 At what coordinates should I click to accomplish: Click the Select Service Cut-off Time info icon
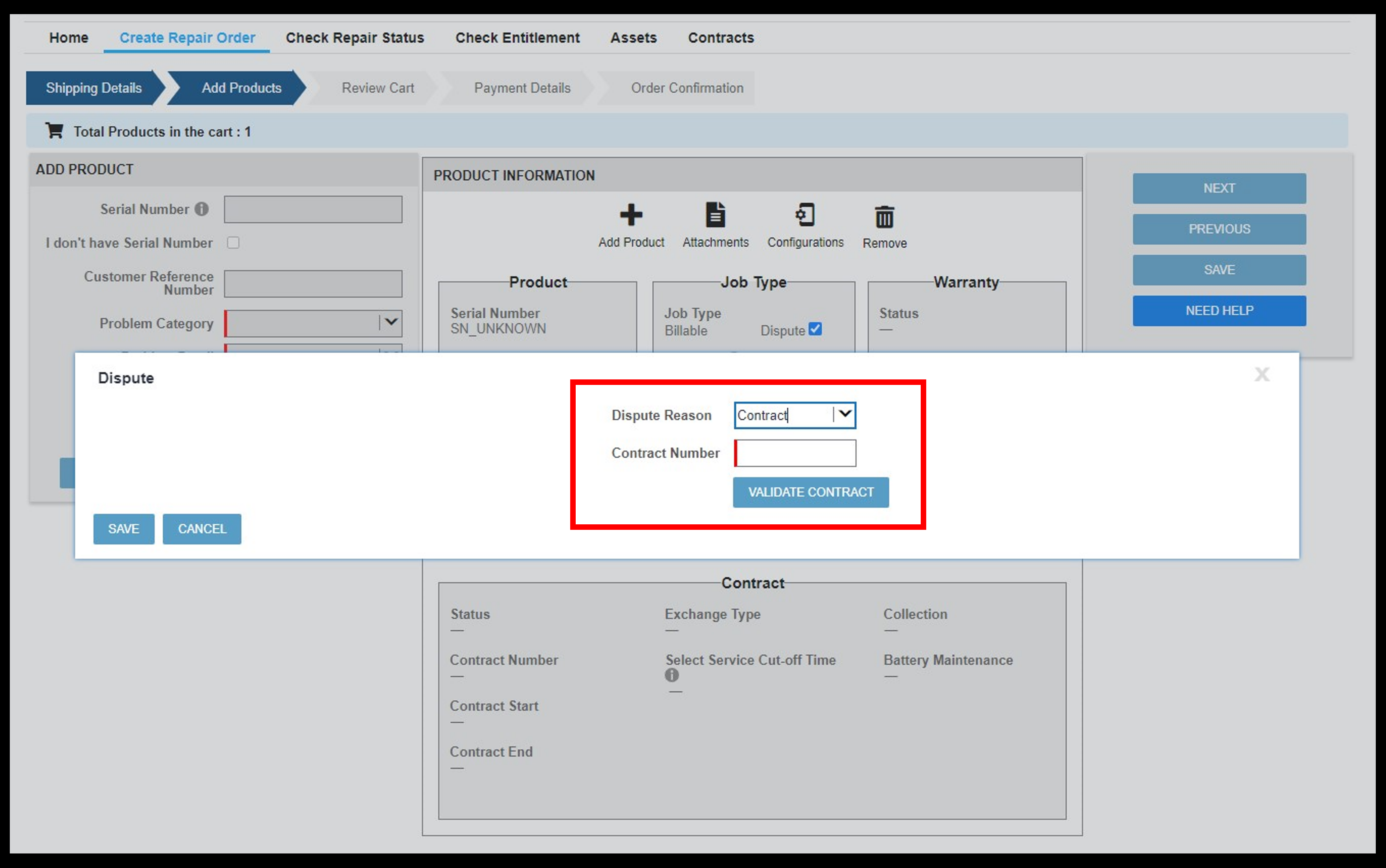point(671,676)
